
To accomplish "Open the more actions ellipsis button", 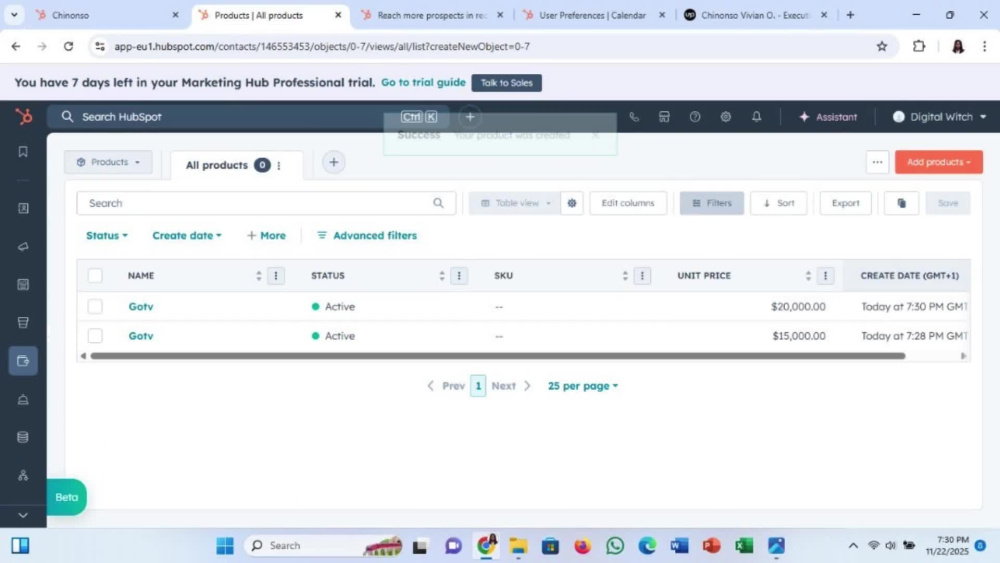I will coord(878,162).
